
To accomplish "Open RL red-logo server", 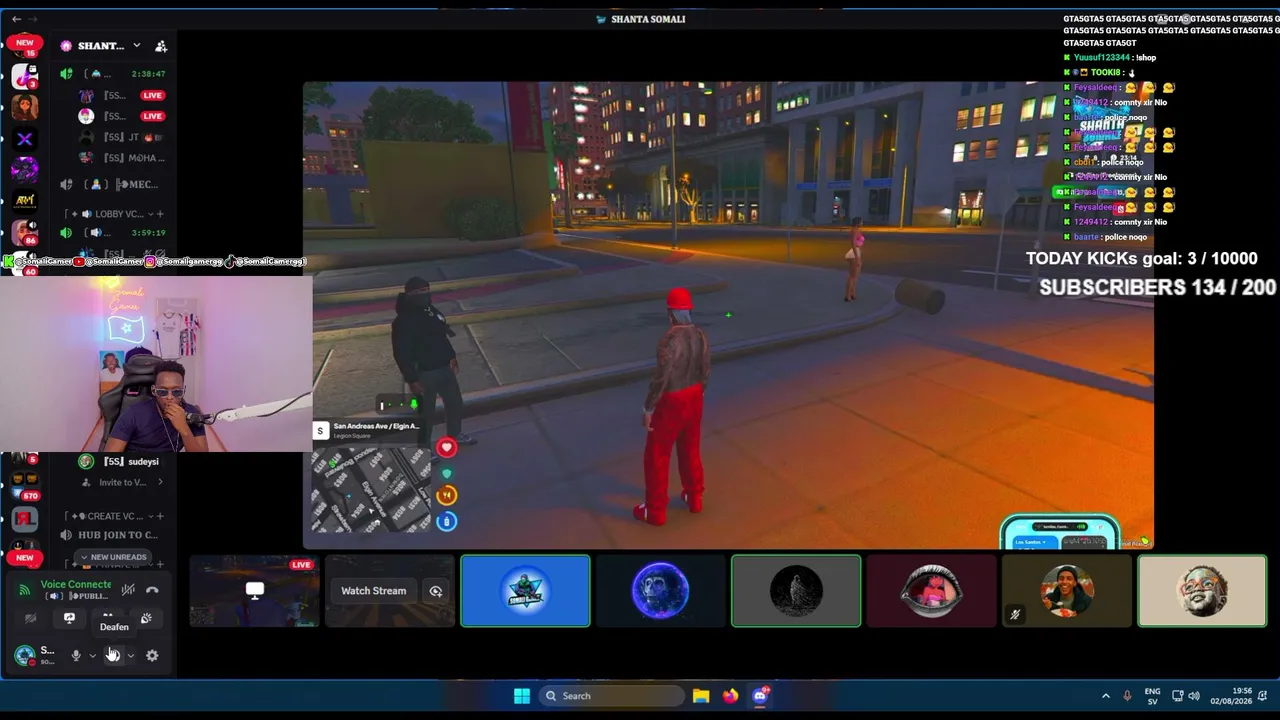I will pyautogui.click(x=25, y=518).
